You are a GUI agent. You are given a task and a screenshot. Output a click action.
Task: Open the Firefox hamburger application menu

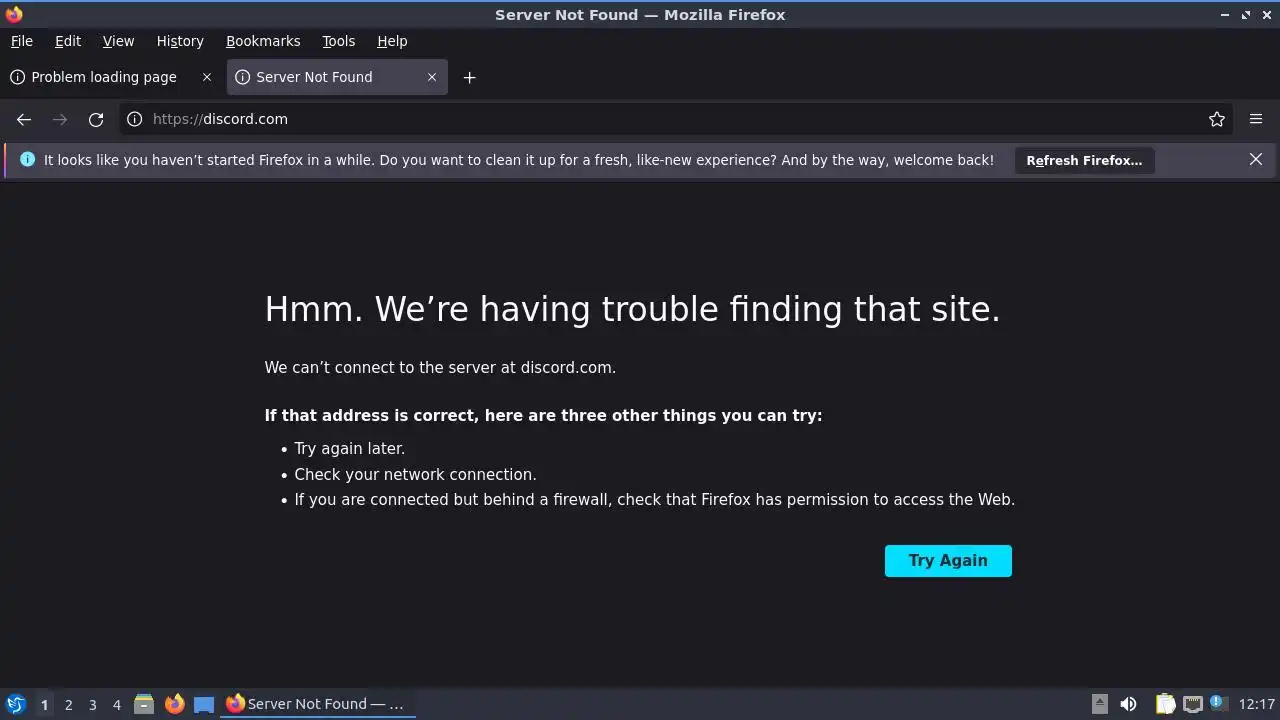pyautogui.click(x=1256, y=119)
